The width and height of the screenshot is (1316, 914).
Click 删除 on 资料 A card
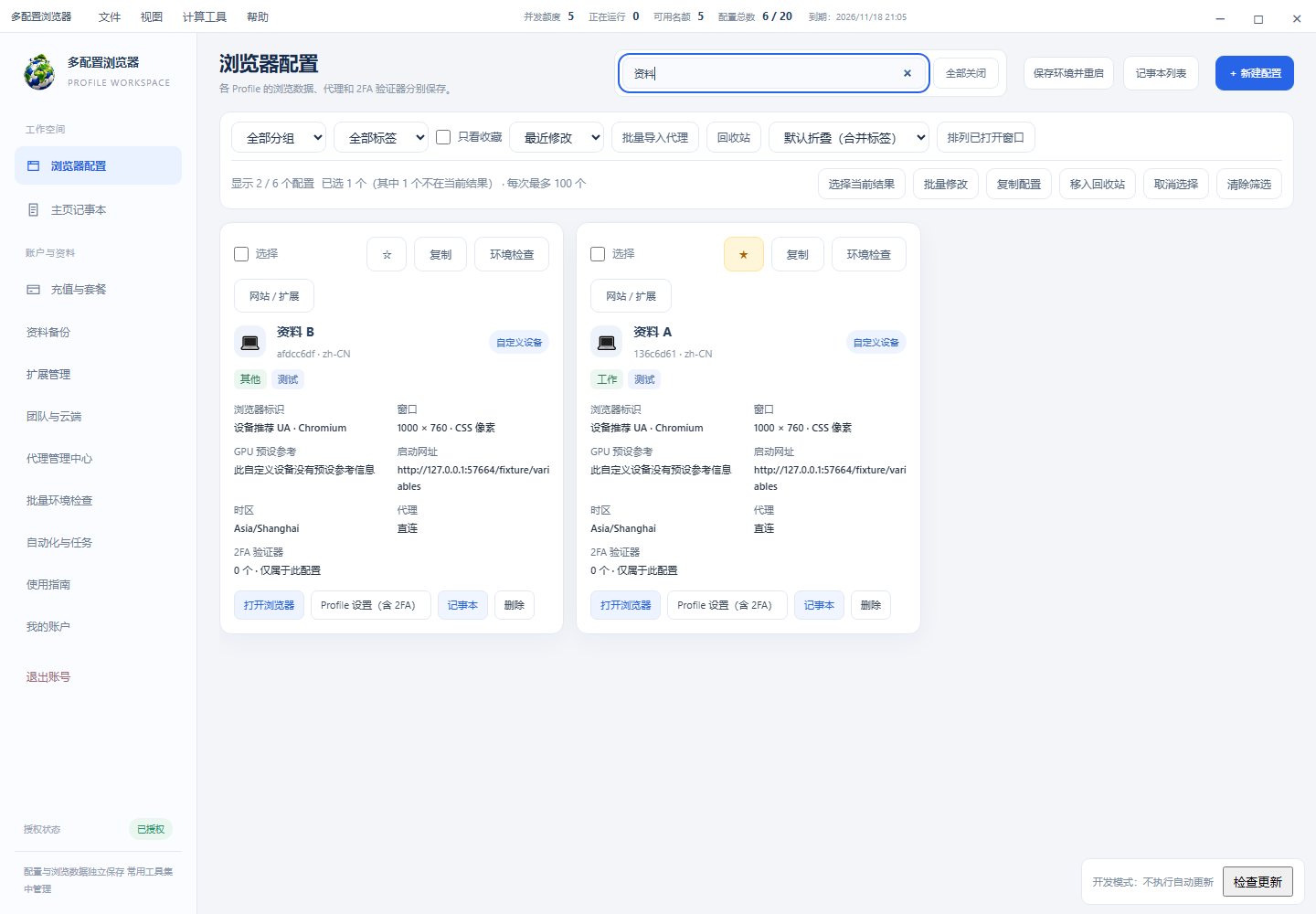click(871, 605)
